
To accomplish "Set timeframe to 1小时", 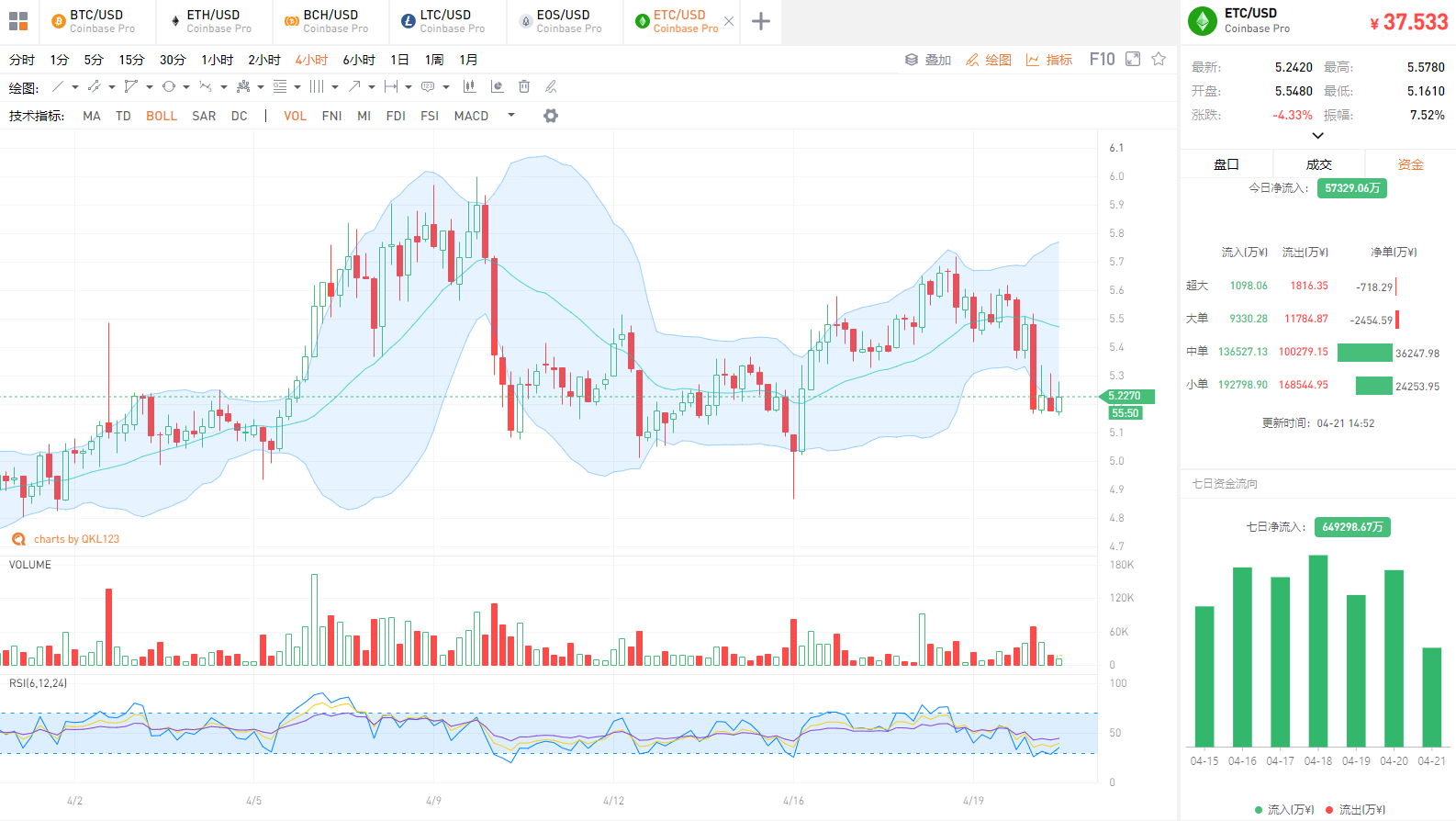I will pos(218,60).
